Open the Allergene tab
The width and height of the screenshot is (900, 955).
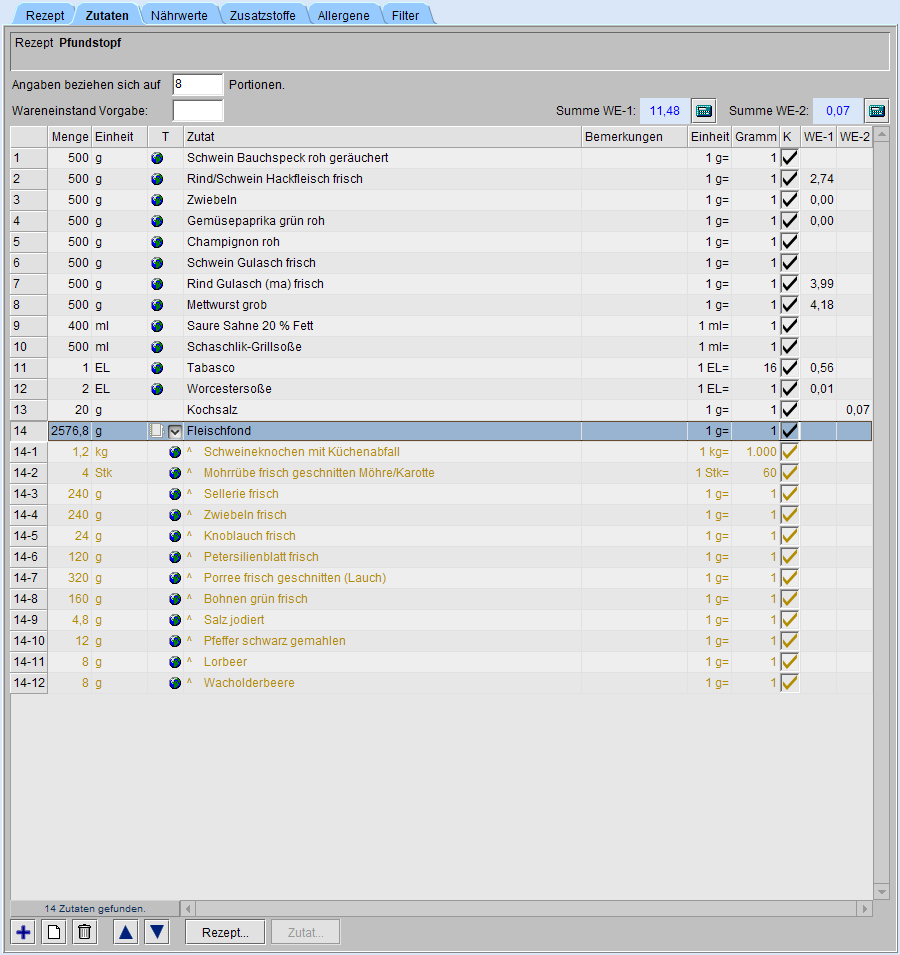tap(345, 16)
